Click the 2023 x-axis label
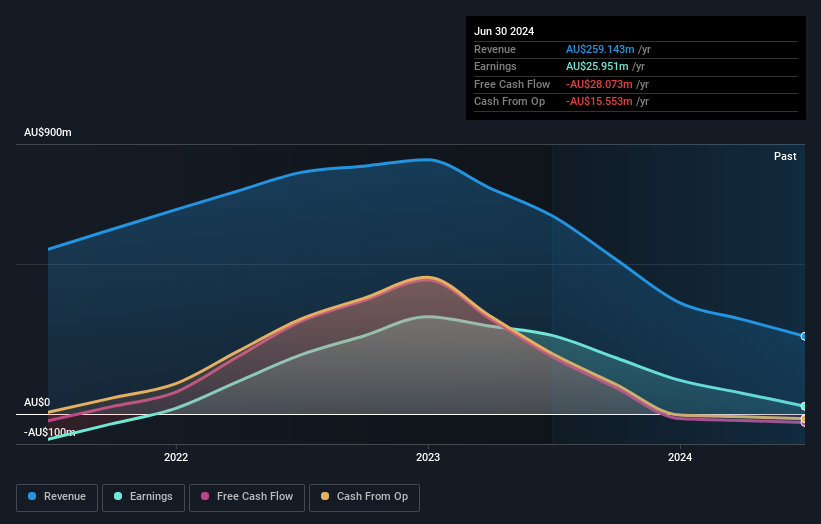 428,457
